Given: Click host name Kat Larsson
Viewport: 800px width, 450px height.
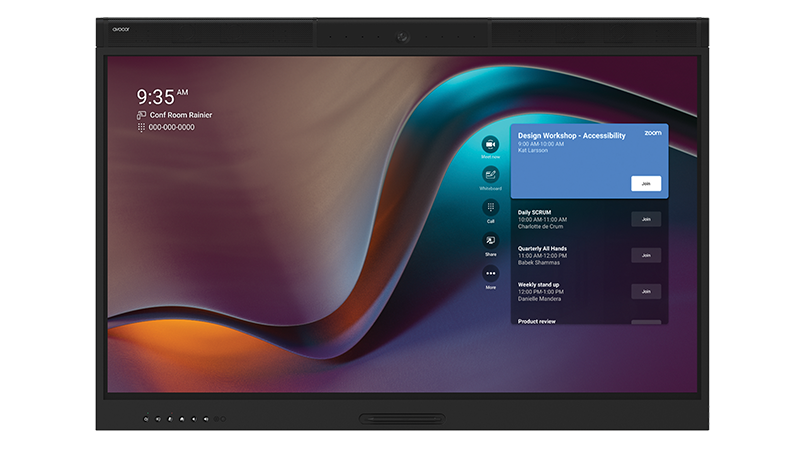Looking at the screenshot, I should 533,151.
